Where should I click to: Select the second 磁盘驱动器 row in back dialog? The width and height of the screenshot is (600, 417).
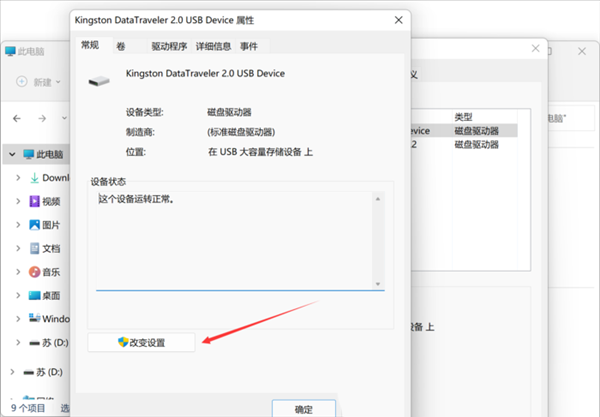tap(465, 145)
